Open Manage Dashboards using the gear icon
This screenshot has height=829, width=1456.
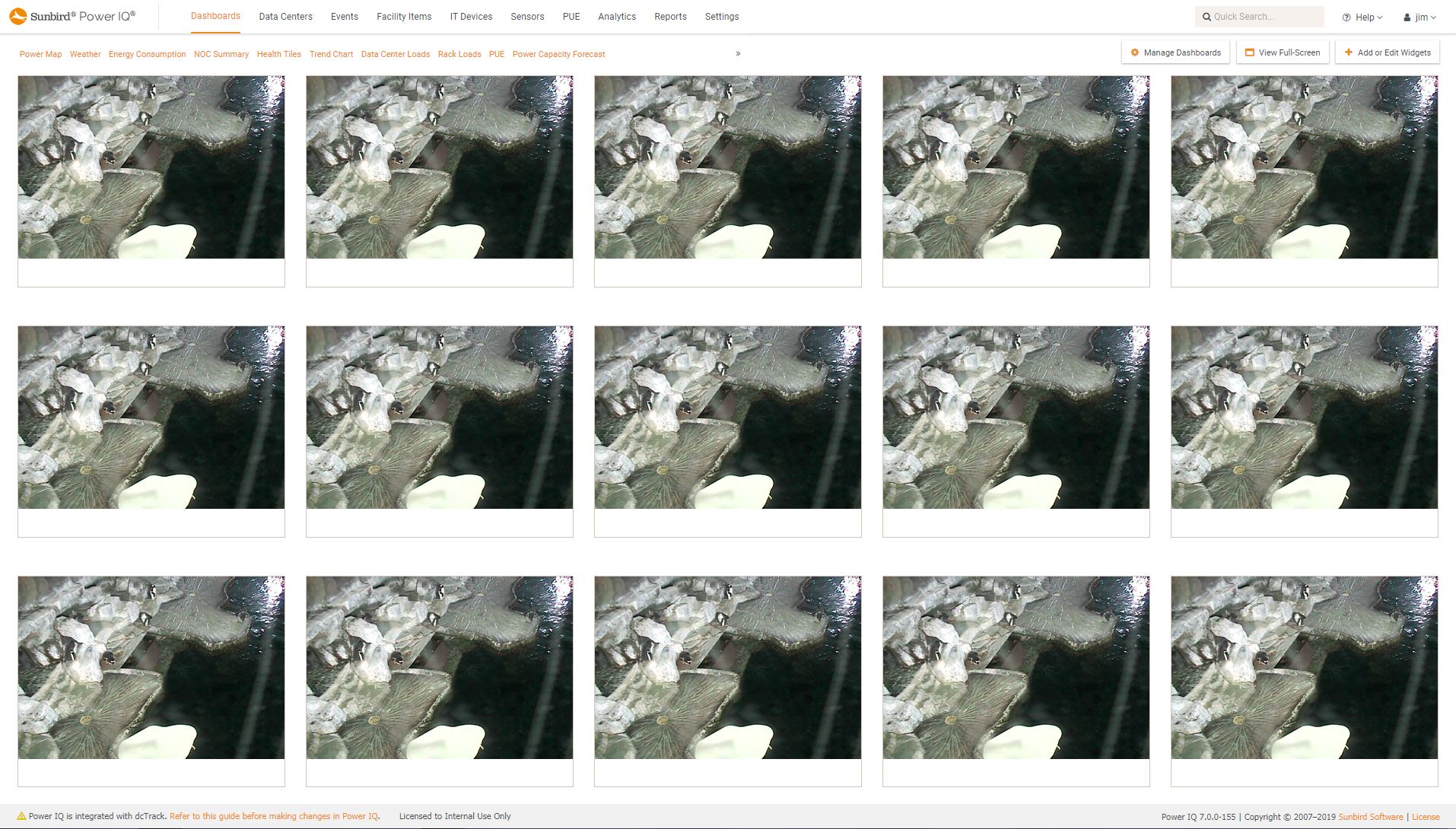pyautogui.click(x=1137, y=52)
